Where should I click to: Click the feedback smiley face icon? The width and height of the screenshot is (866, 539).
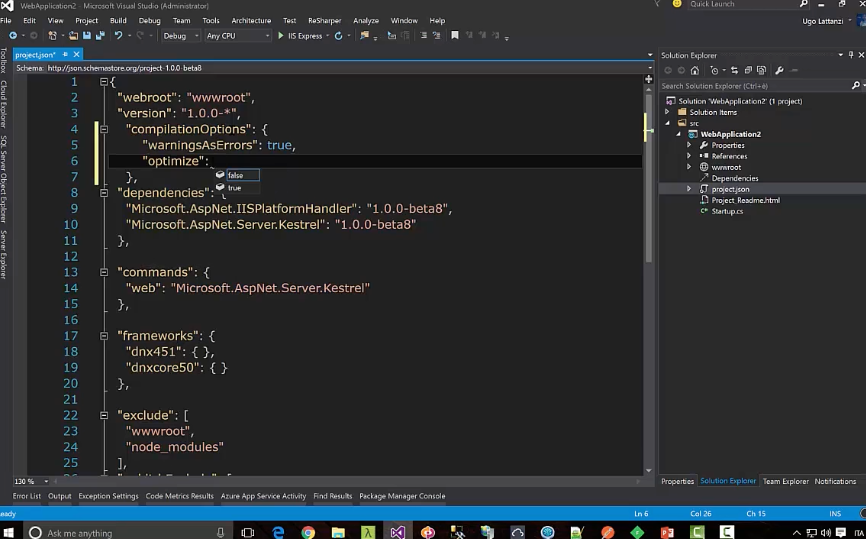point(677,4)
